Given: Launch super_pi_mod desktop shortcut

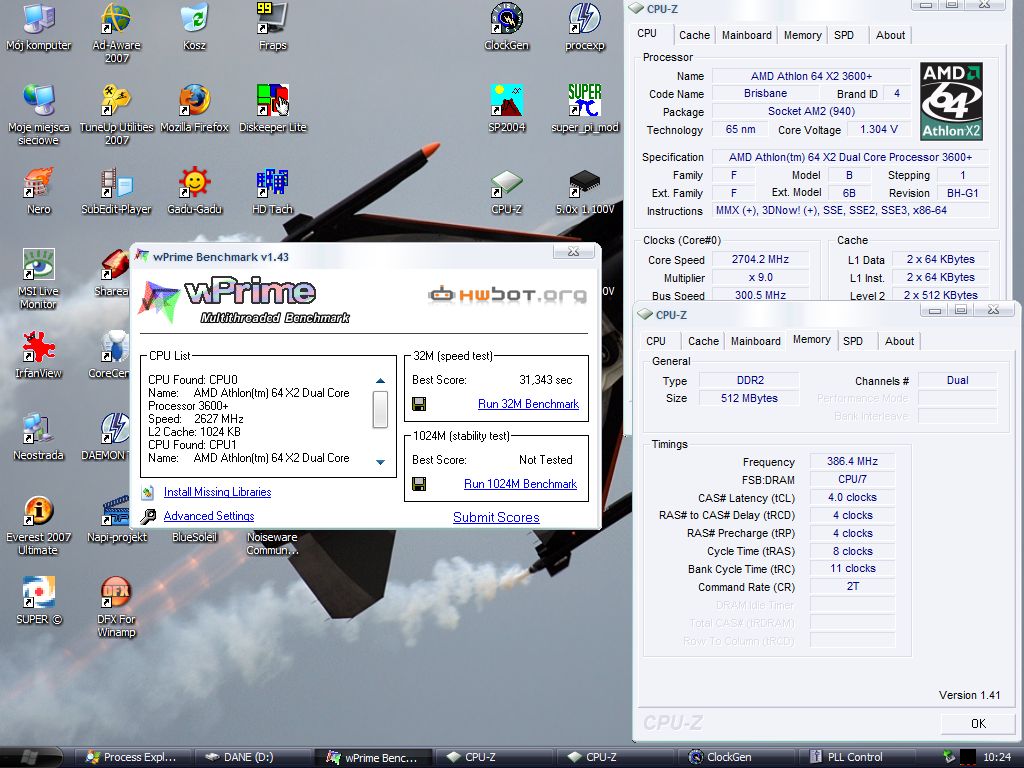Looking at the screenshot, I should [584, 108].
